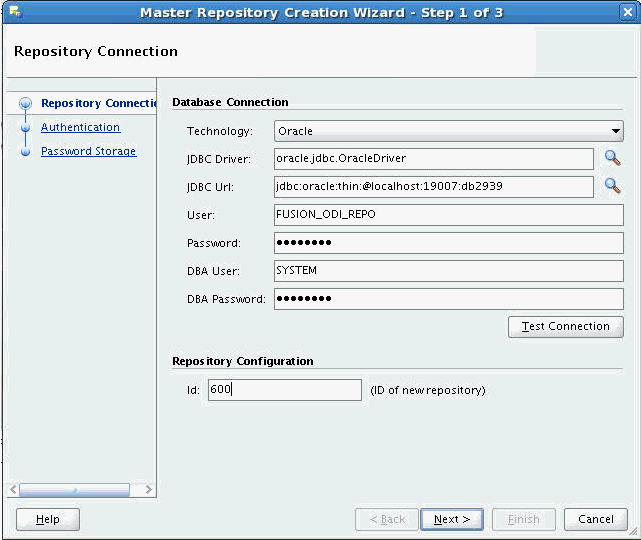Click the 'DBA User:' label
Image resolution: width=641 pixels, height=540 pixels.
(x=213, y=271)
